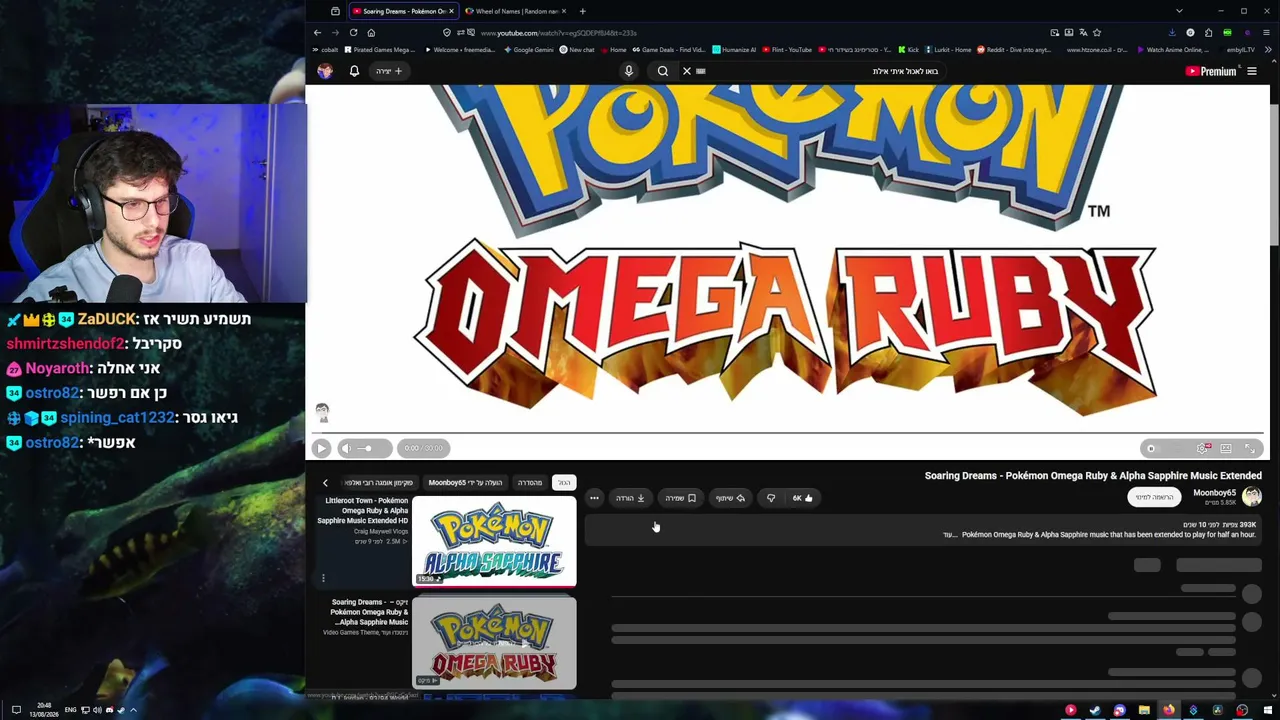Open the ENG language switcher
The width and height of the screenshot is (1280, 720).
[70, 710]
